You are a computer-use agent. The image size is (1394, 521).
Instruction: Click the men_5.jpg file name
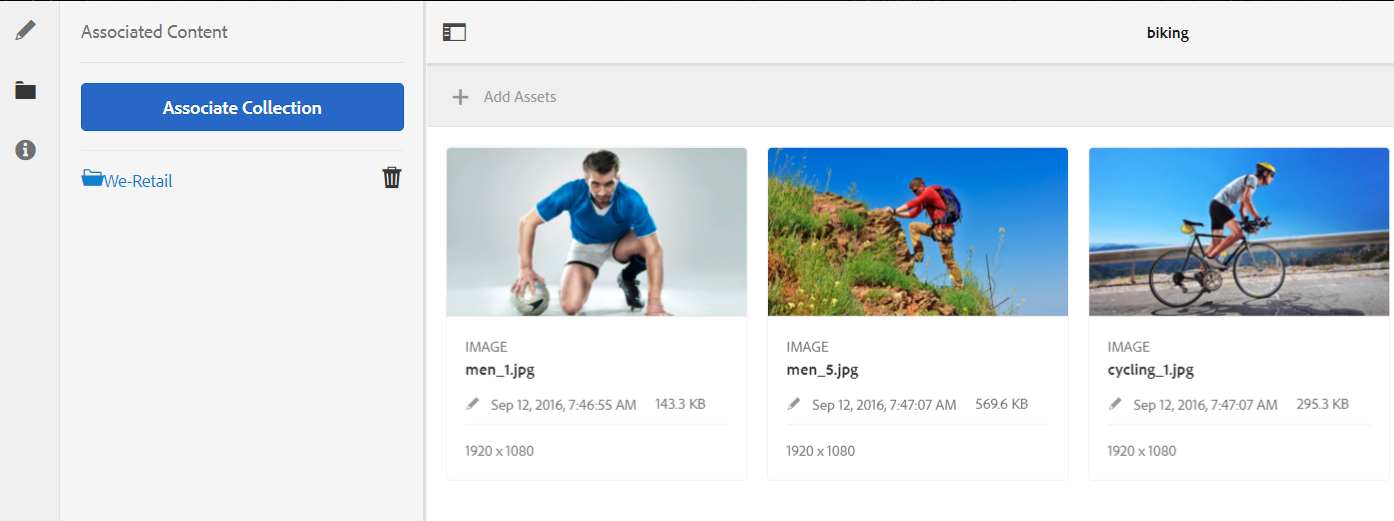click(823, 370)
